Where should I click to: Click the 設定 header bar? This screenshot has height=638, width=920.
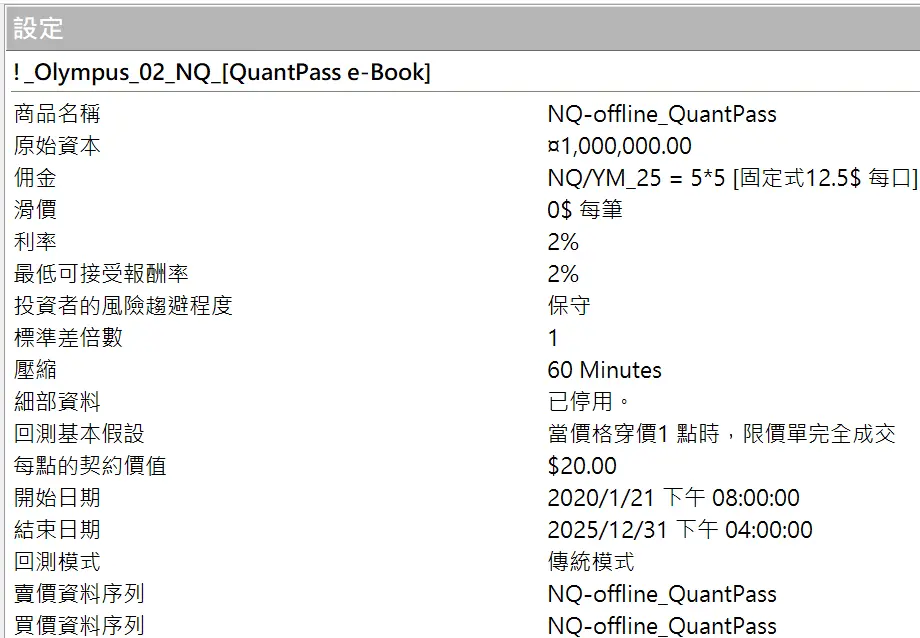tap(460, 28)
